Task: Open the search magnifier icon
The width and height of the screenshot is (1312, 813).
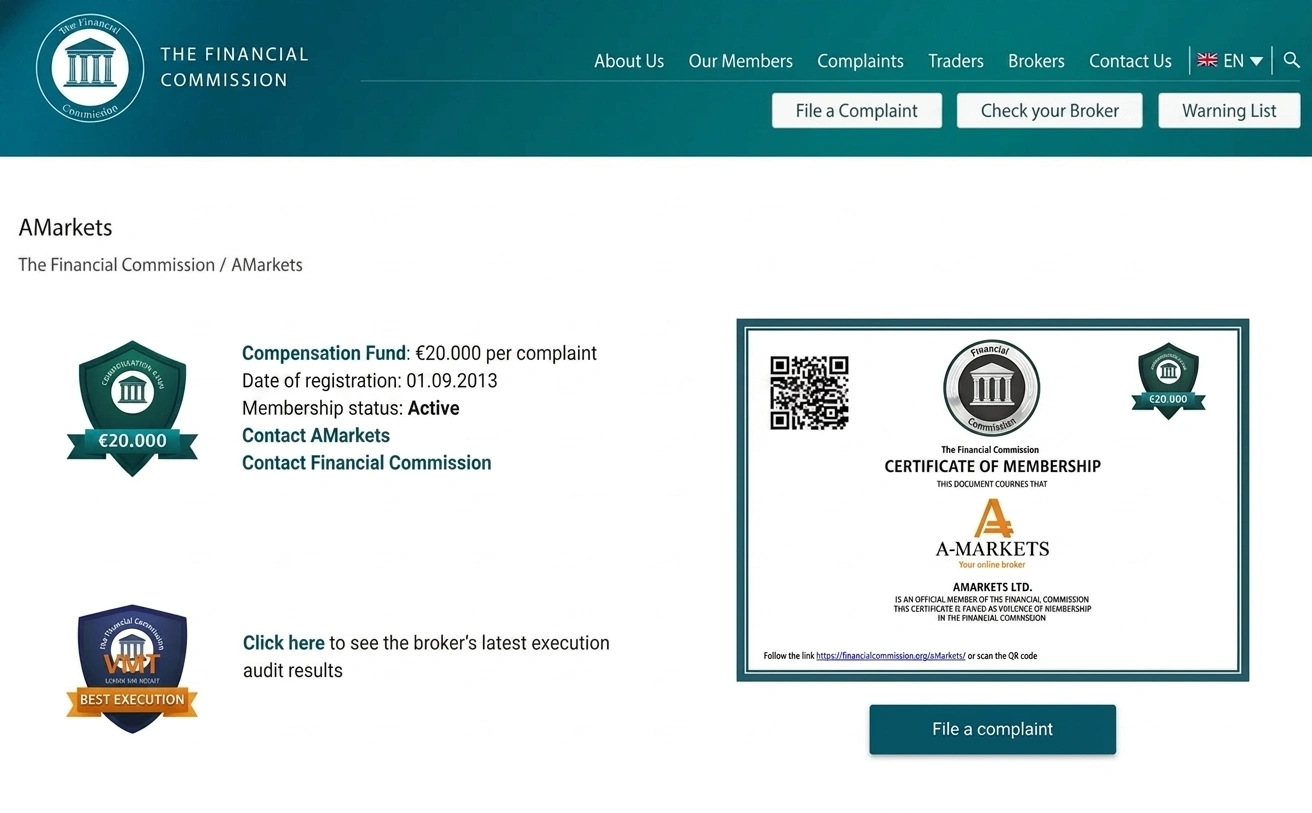Action: (x=1291, y=60)
